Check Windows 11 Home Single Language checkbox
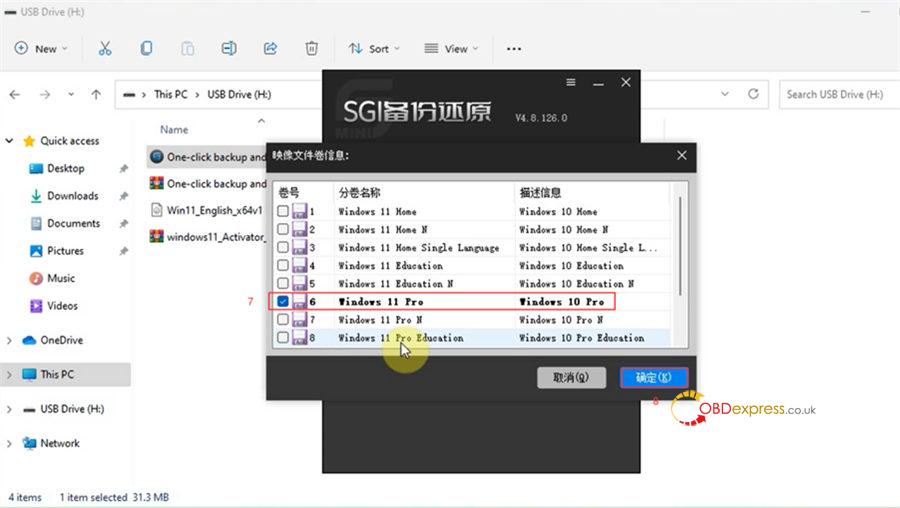The width and height of the screenshot is (900, 508). click(x=282, y=247)
